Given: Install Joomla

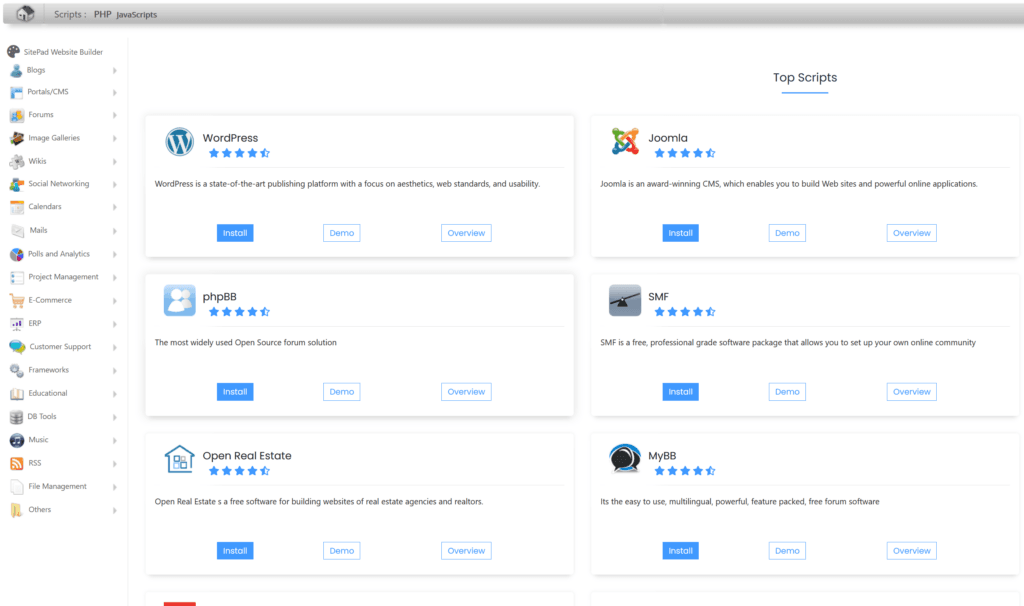Looking at the screenshot, I should [x=680, y=233].
